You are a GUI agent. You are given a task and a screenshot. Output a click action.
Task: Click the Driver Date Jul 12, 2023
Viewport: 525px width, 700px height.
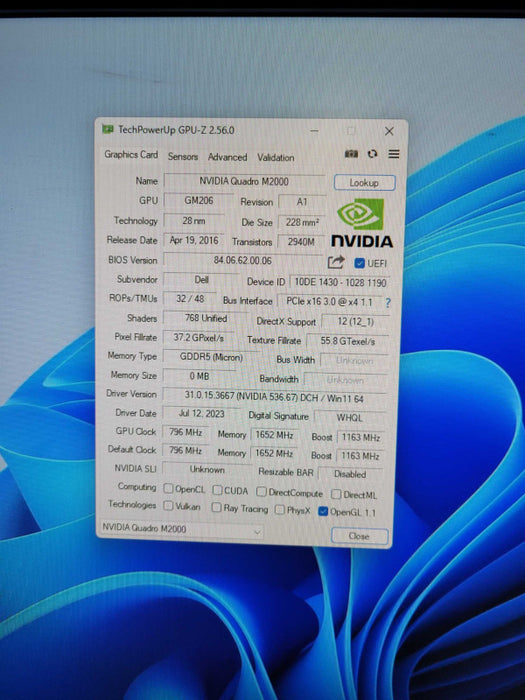(201, 414)
